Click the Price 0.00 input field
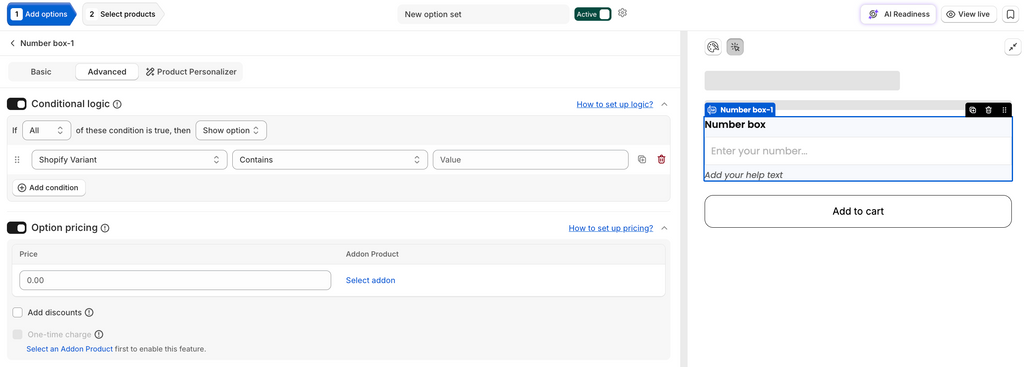1024x367 pixels. [175, 280]
